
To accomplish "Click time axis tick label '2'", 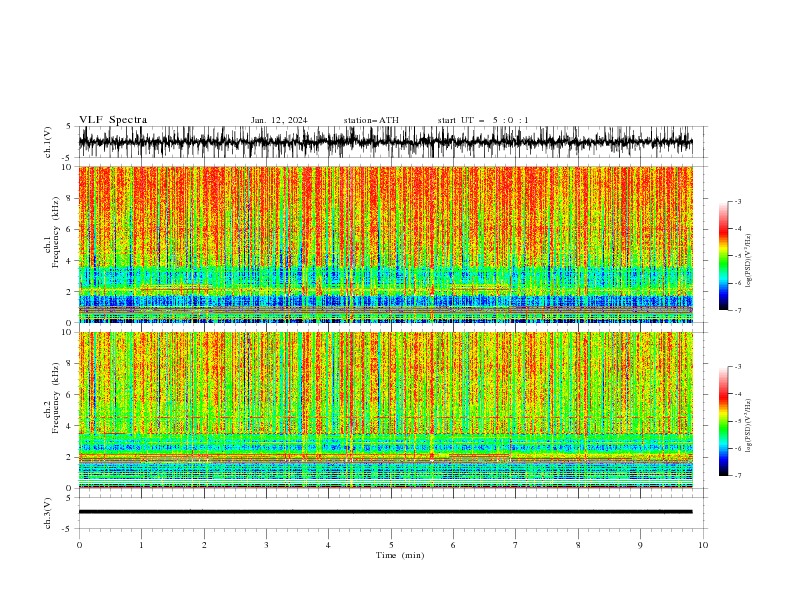I will tap(204, 545).
